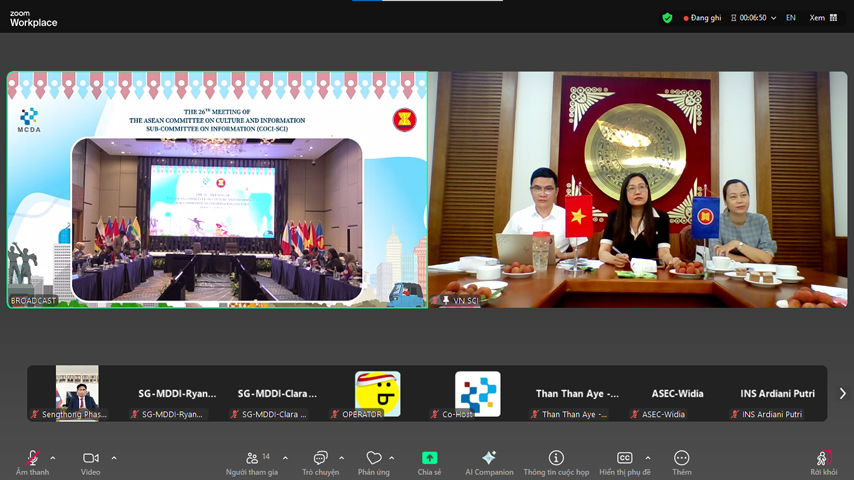
Task: Select SG-MDDI-Ryan participant tile
Action: click(177, 393)
